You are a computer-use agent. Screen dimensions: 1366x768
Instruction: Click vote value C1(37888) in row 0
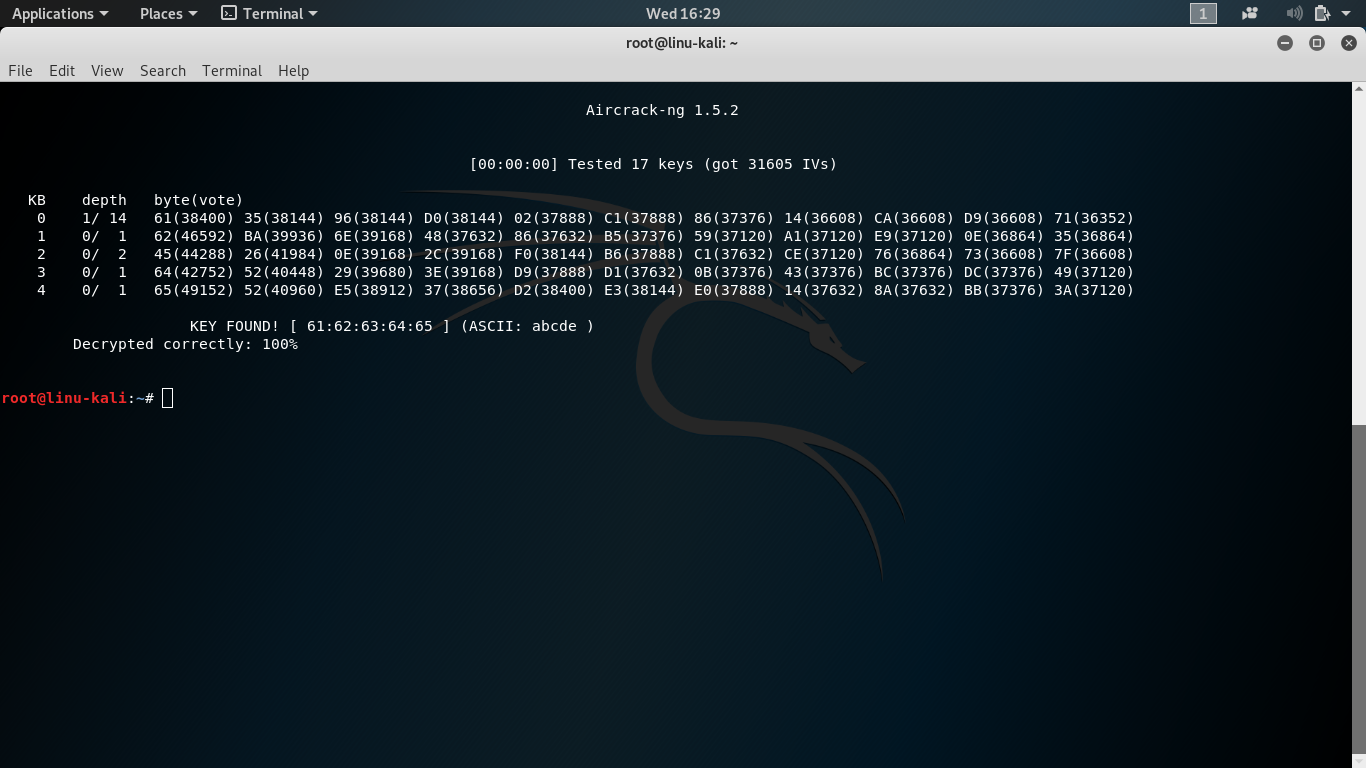pyautogui.click(x=644, y=218)
